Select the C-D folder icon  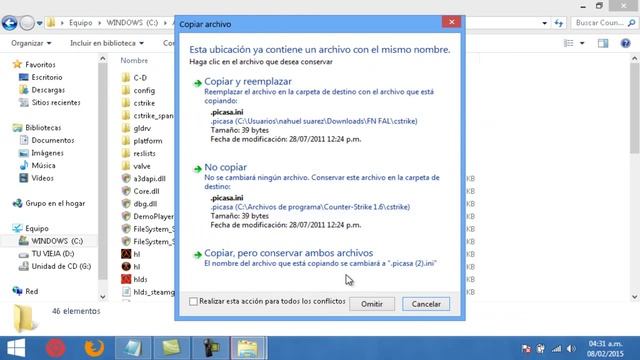click(x=126, y=78)
